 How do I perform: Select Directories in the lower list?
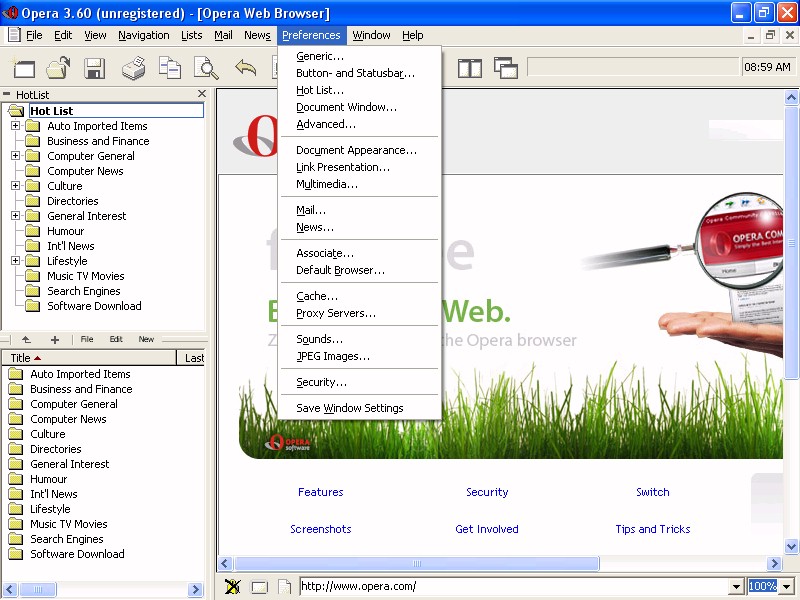pos(56,449)
